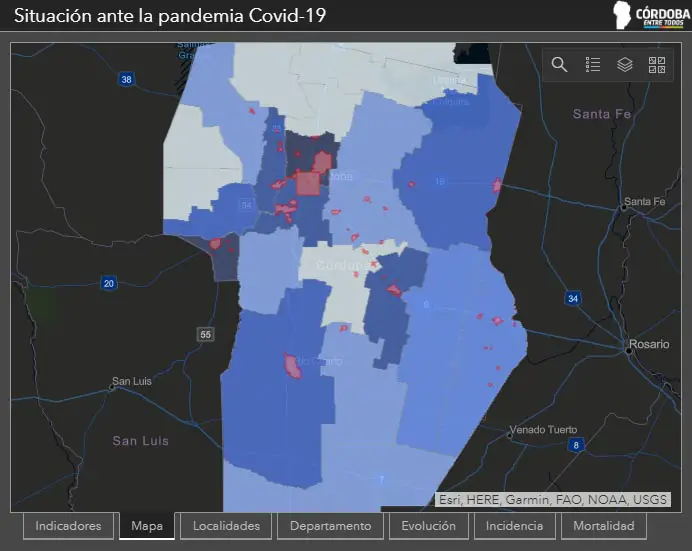Select the Mapa tab
Screen dimensions: 692x551
pyautogui.click(x=147, y=526)
